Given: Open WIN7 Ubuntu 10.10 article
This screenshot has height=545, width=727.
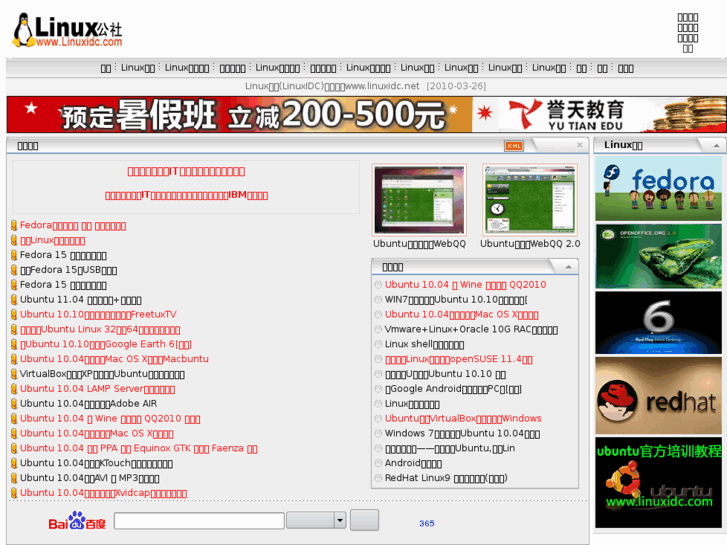Looking at the screenshot, I should 456,300.
